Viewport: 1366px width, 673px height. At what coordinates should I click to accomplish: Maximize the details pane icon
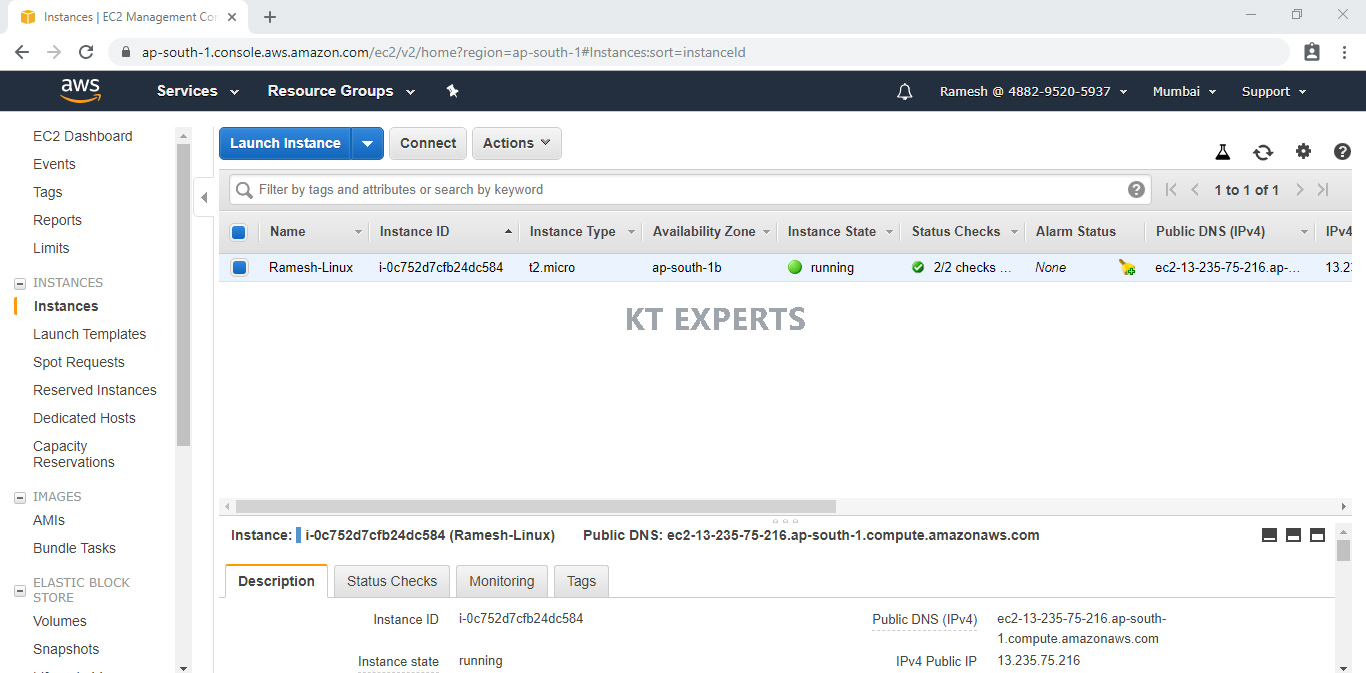(1317, 535)
